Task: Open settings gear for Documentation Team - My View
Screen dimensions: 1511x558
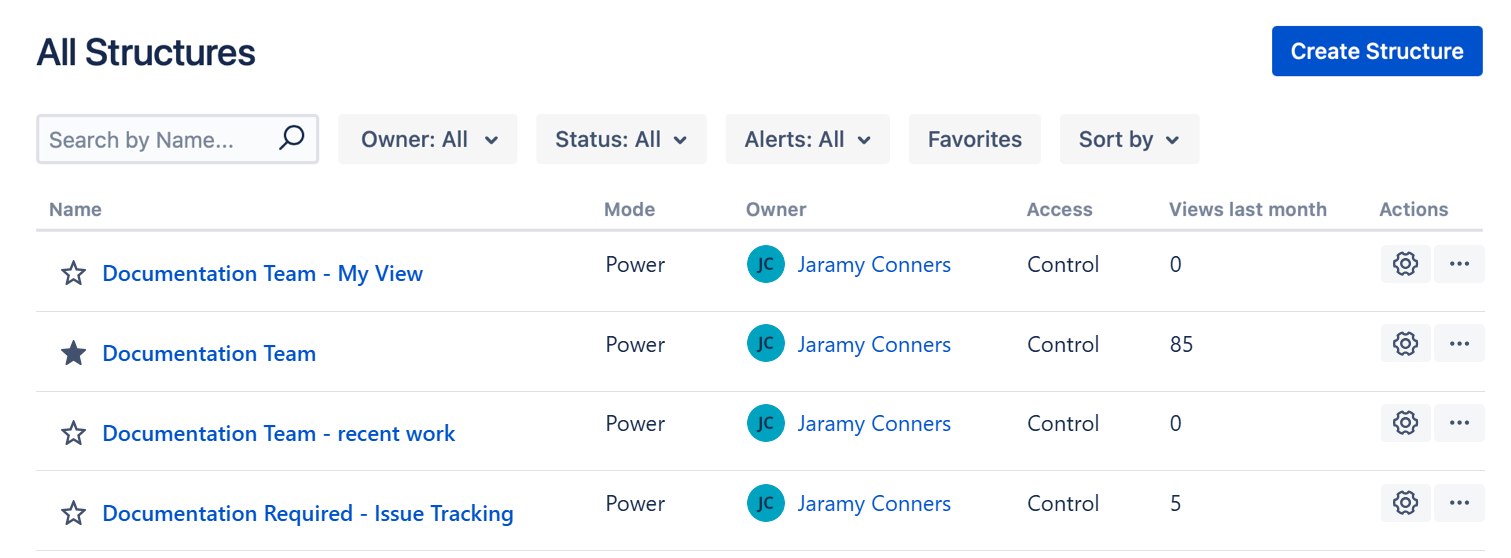Action: (x=1405, y=264)
